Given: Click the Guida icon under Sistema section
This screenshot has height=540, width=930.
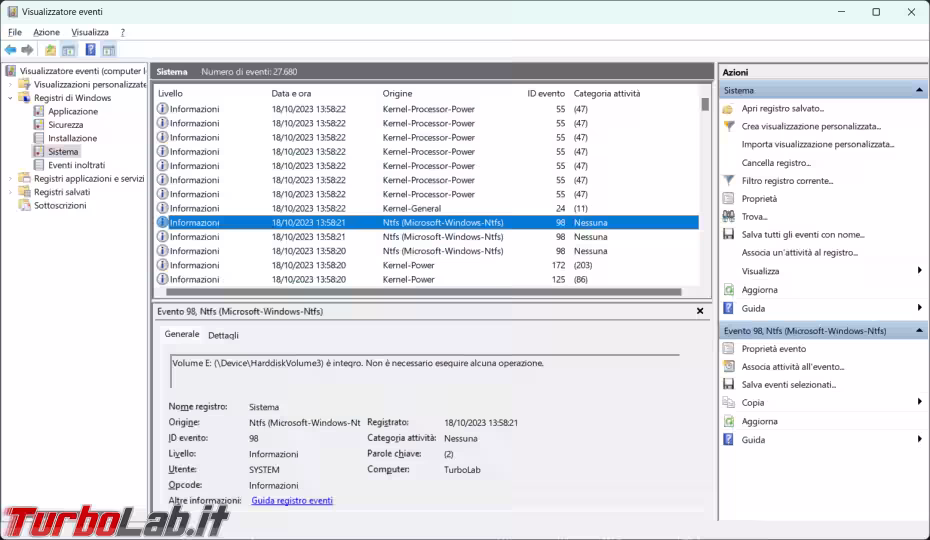Looking at the screenshot, I should [728, 308].
